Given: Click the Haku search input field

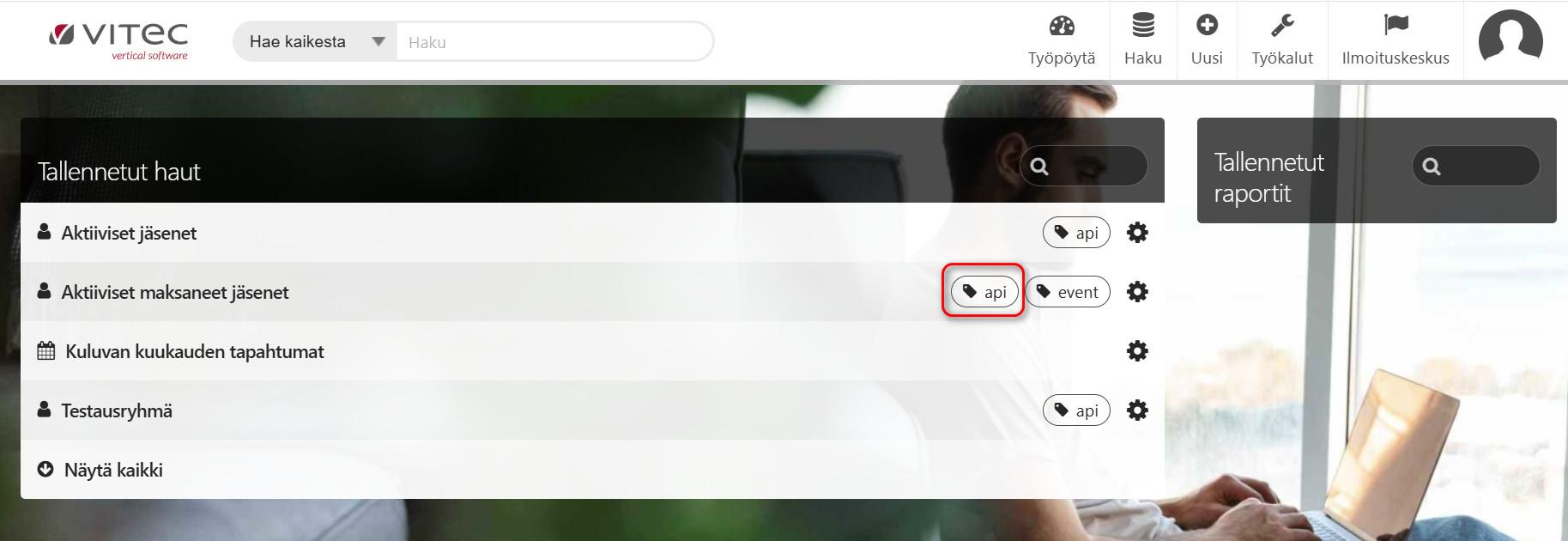Looking at the screenshot, I should click(554, 42).
